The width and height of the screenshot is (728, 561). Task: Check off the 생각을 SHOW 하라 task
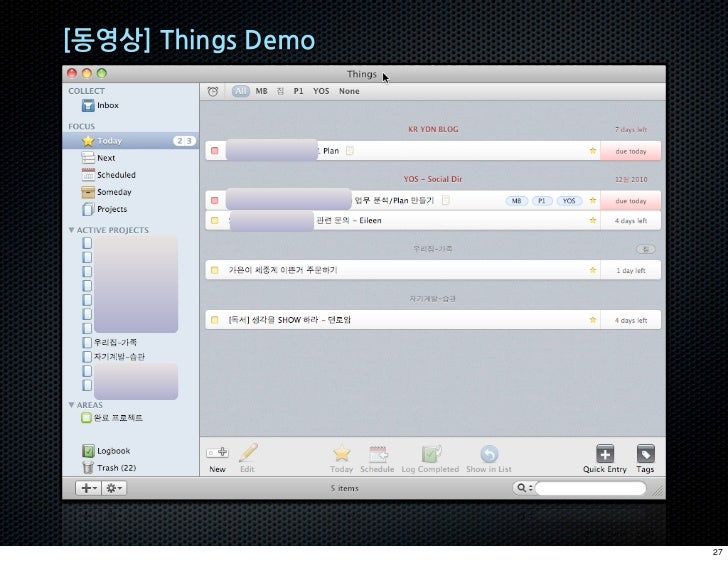[x=214, y=320]
